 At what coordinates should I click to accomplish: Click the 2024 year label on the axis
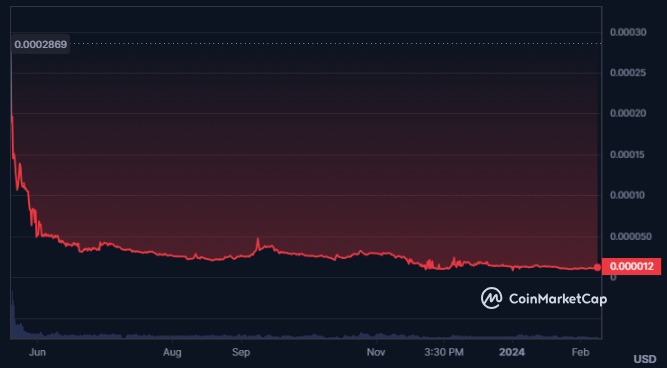[512, 352]
